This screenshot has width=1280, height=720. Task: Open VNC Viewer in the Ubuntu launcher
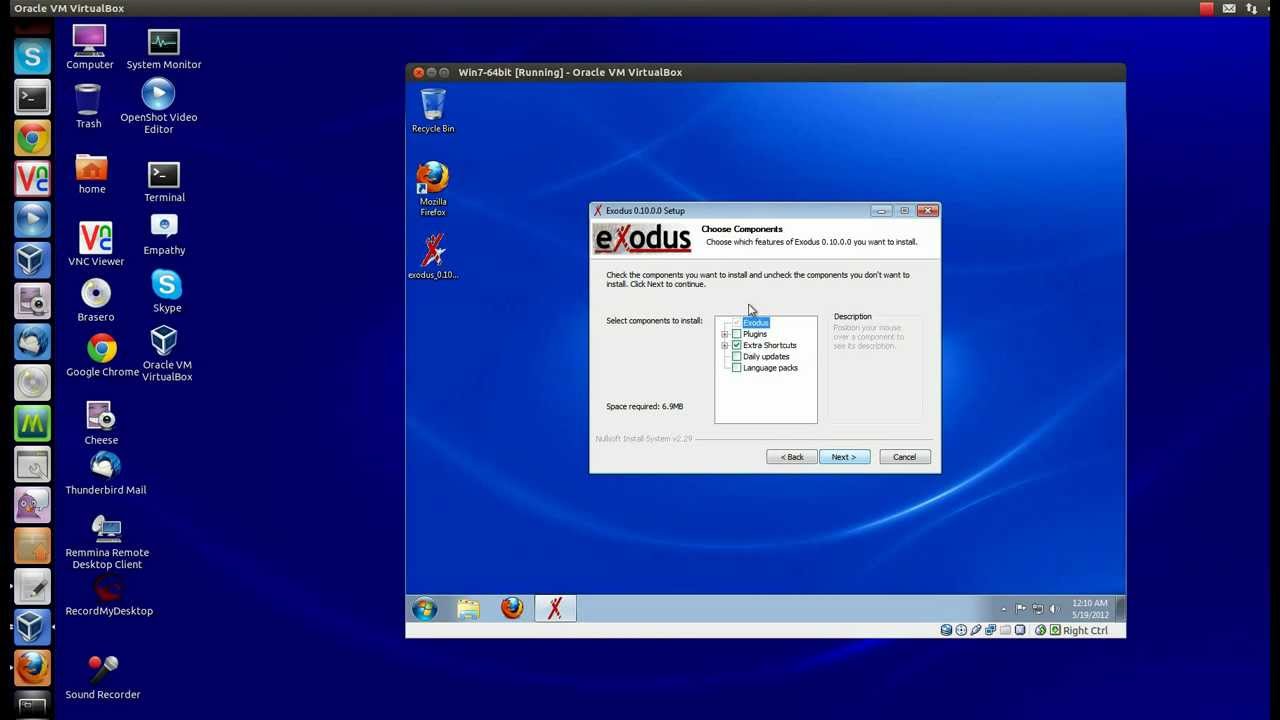[32, 178]
